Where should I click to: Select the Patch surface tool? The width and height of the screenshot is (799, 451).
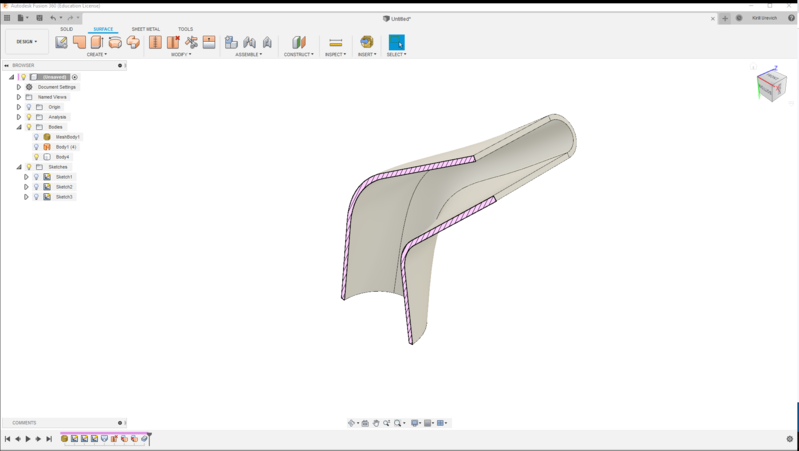[x=79, y=42]
